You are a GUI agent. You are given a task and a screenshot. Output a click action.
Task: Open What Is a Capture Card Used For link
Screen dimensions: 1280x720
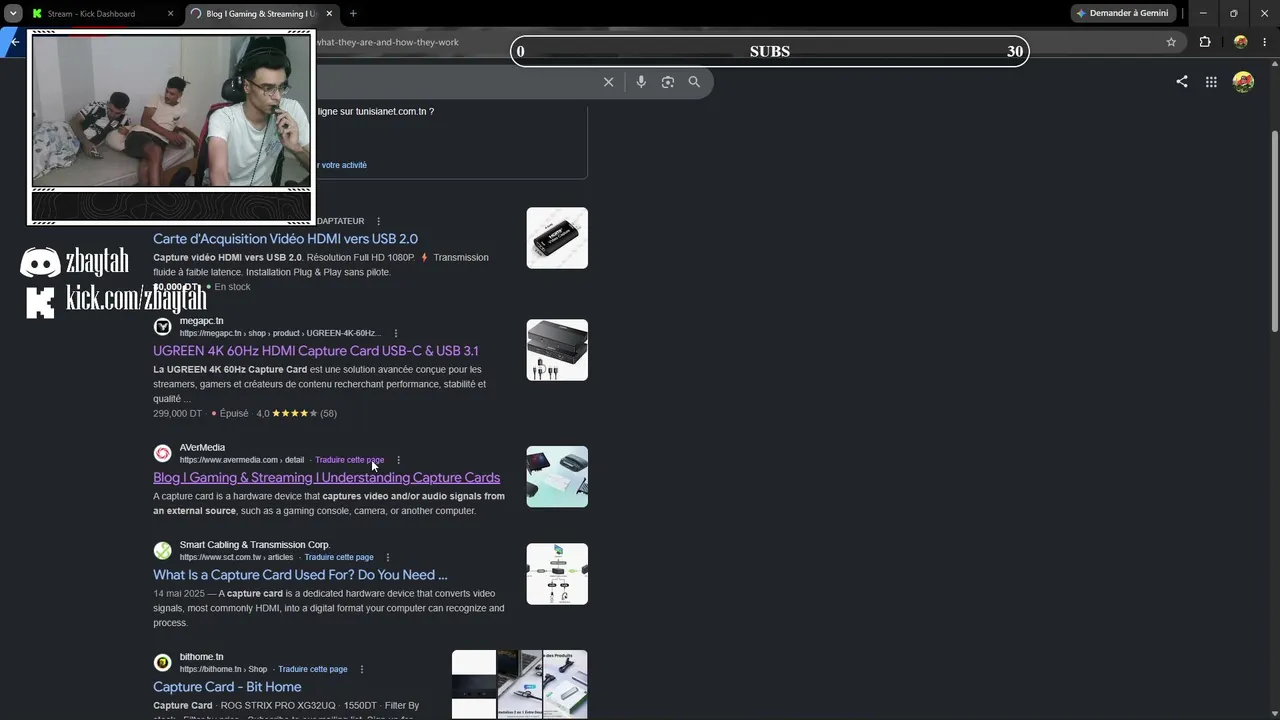click(x=300, y=575)
